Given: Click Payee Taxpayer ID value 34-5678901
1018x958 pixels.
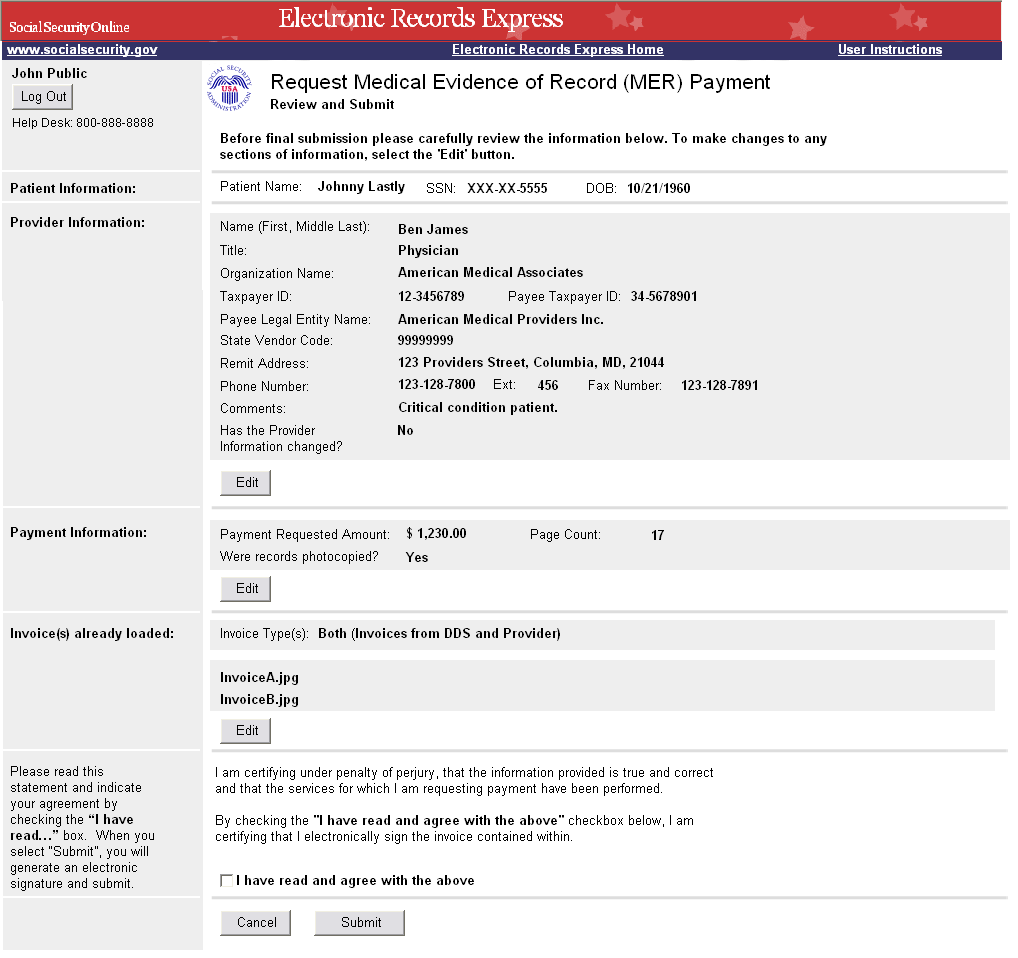Looking at the screenshot, I should click(664, 297).
